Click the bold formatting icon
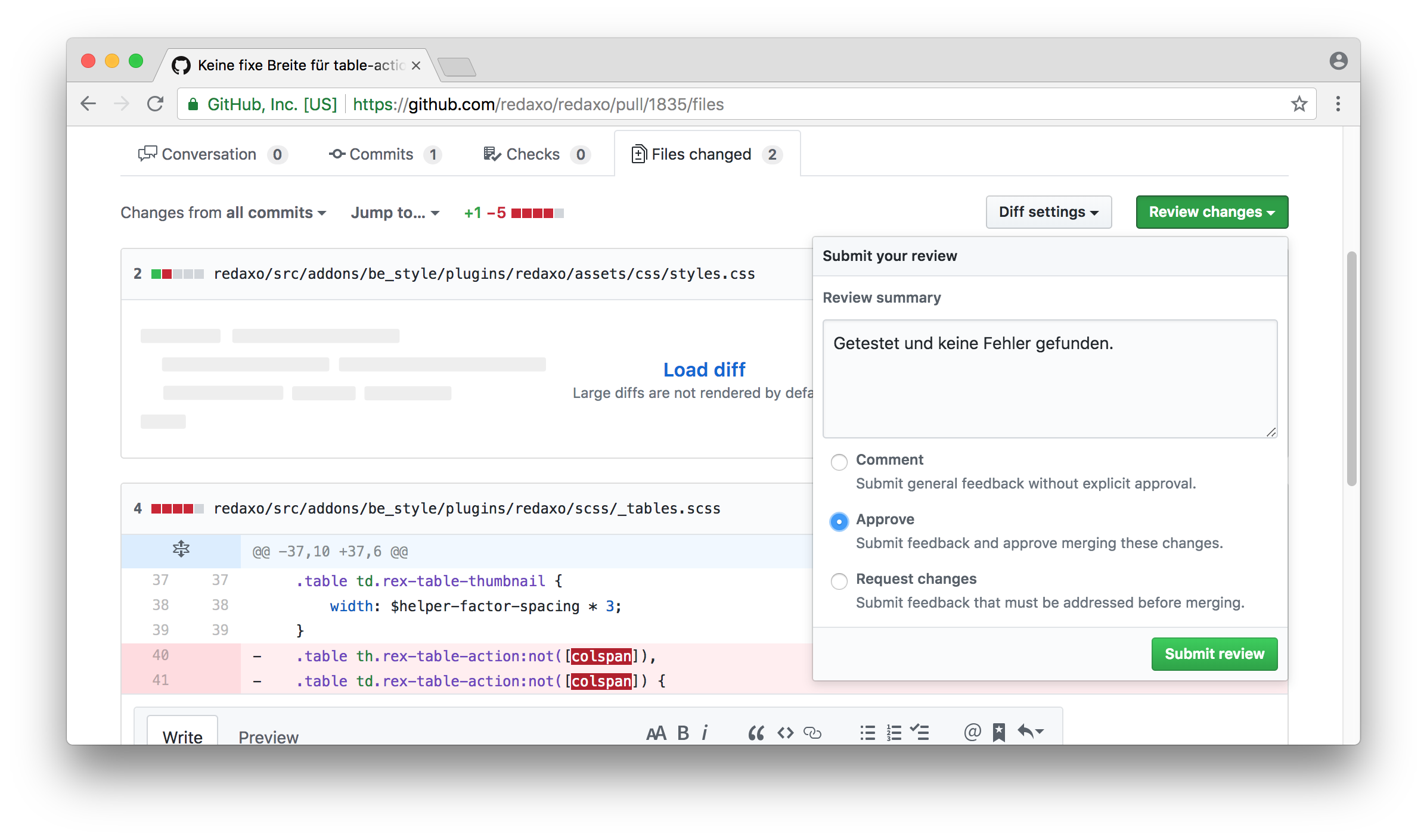1427x840 pixels. pos(683,732)
